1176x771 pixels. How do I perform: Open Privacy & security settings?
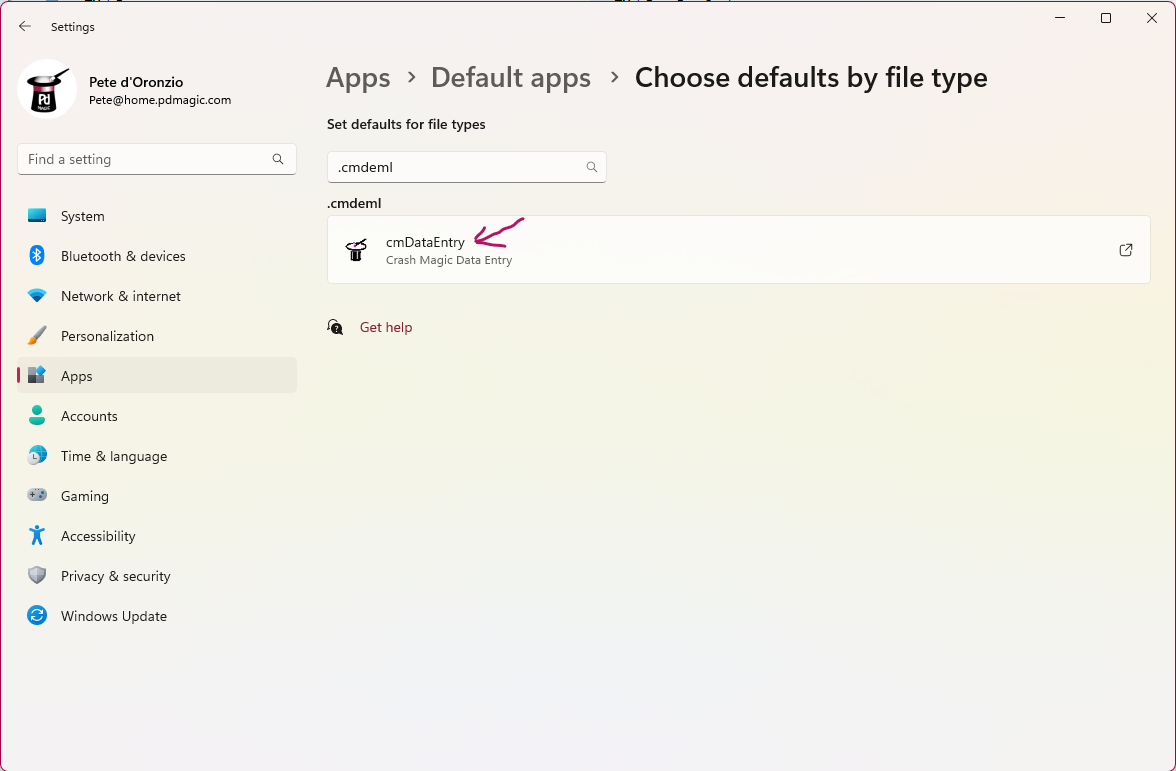[x=157, y=576]
